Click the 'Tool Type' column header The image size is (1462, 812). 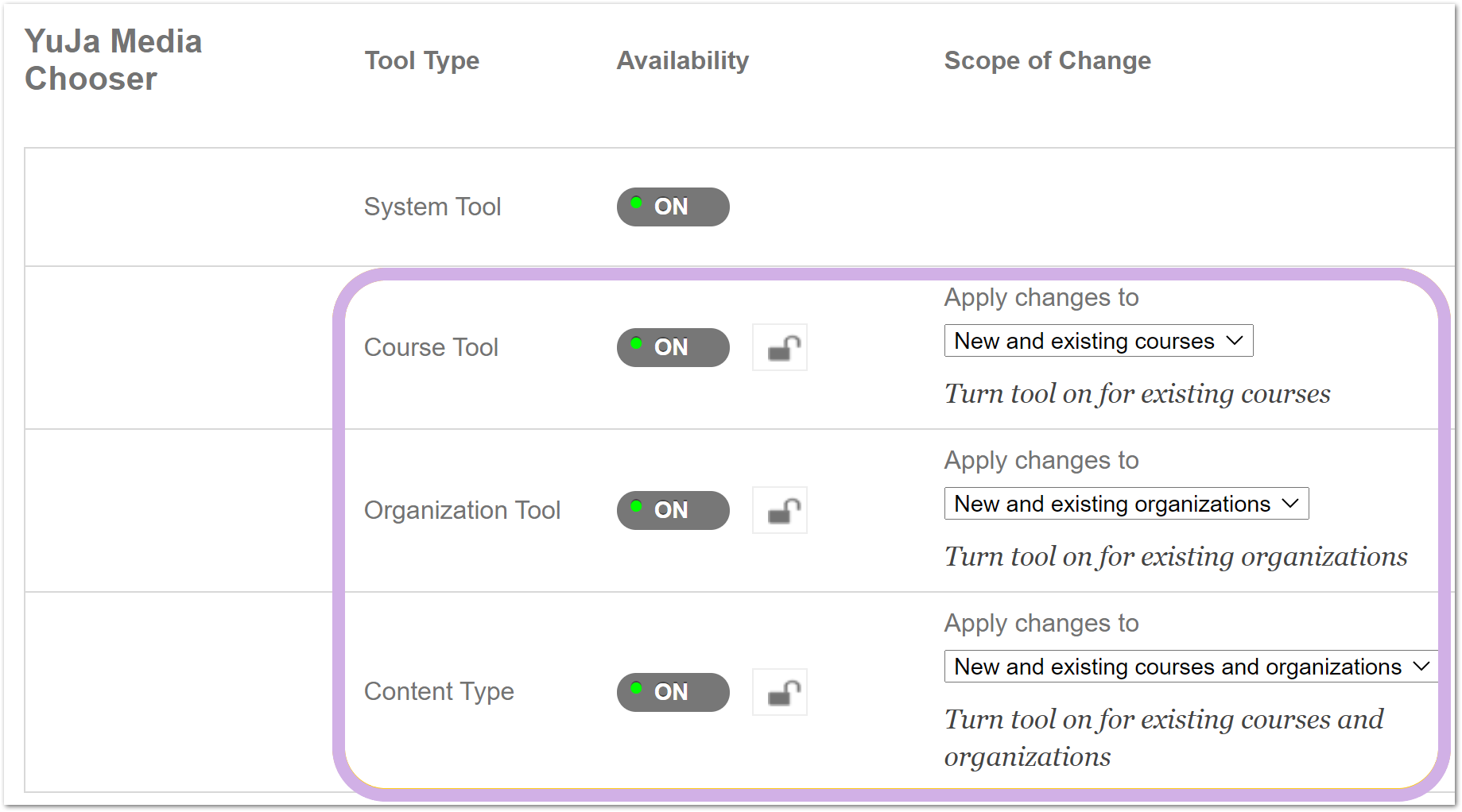(422, 60)
